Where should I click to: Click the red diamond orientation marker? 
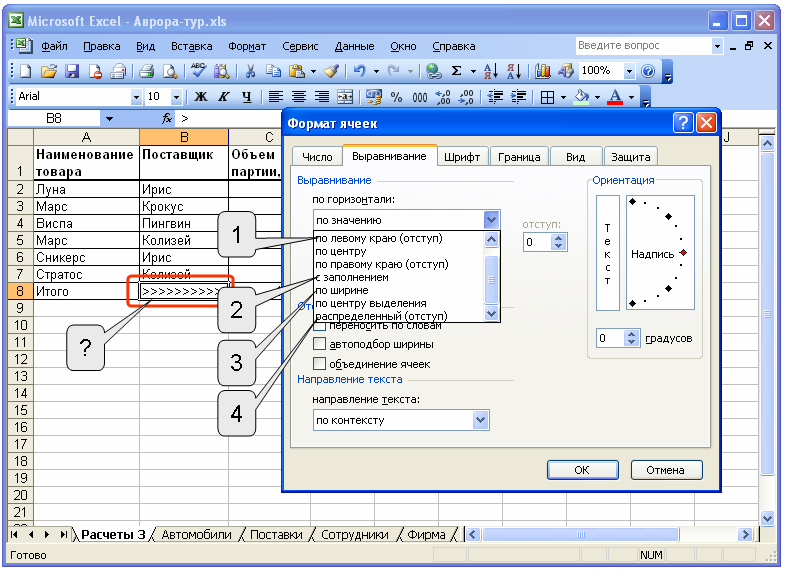(683, 253)
